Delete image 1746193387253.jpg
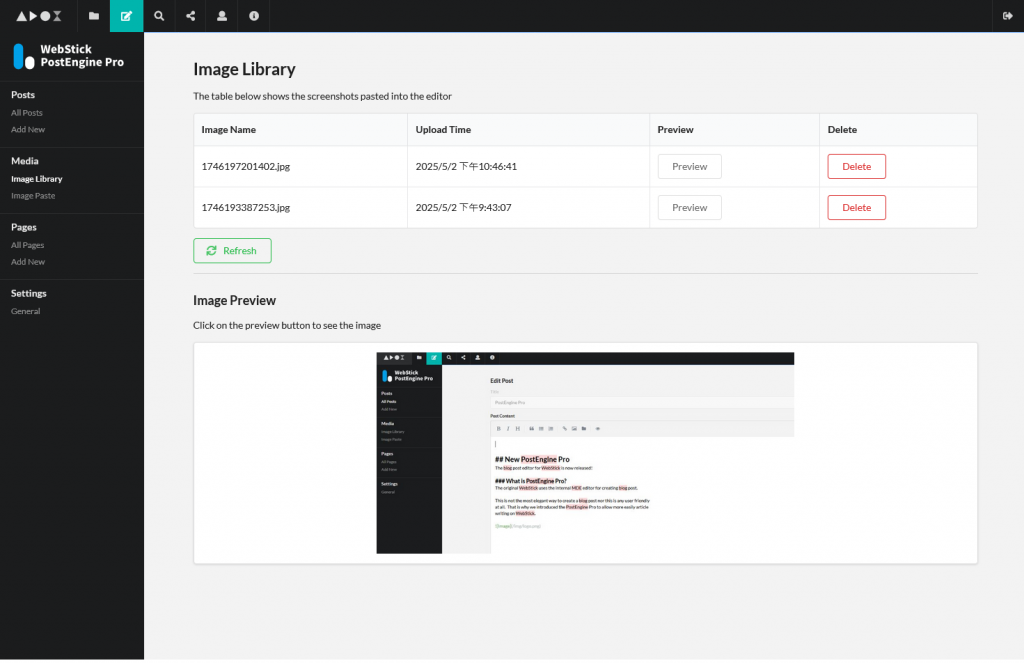1024x663 pixels. [x=857, y=208]
